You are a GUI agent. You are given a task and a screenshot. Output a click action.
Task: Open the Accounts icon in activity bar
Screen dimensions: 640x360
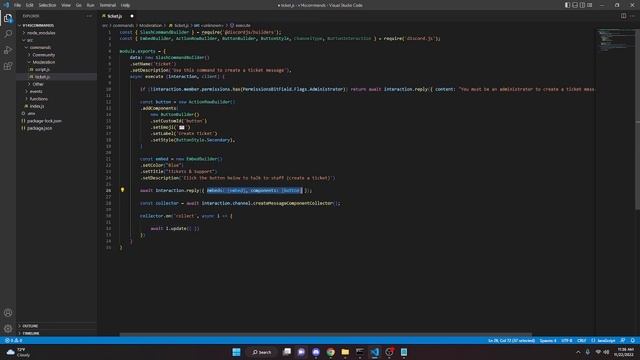[x=8, y=313]
